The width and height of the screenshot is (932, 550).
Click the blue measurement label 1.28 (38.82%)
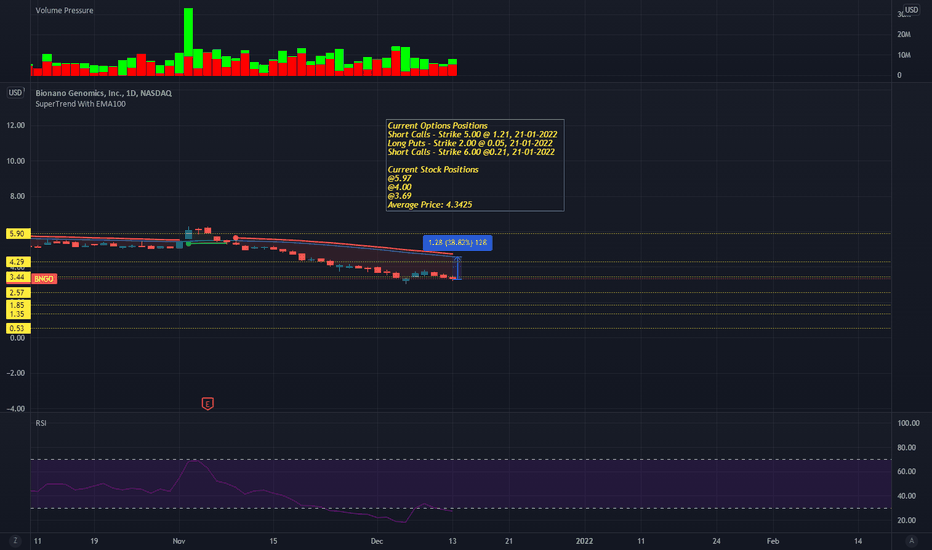point(458,243)
